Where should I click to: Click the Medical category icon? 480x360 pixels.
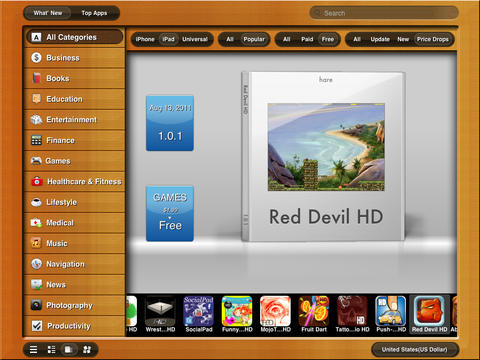tap(36, 223)
